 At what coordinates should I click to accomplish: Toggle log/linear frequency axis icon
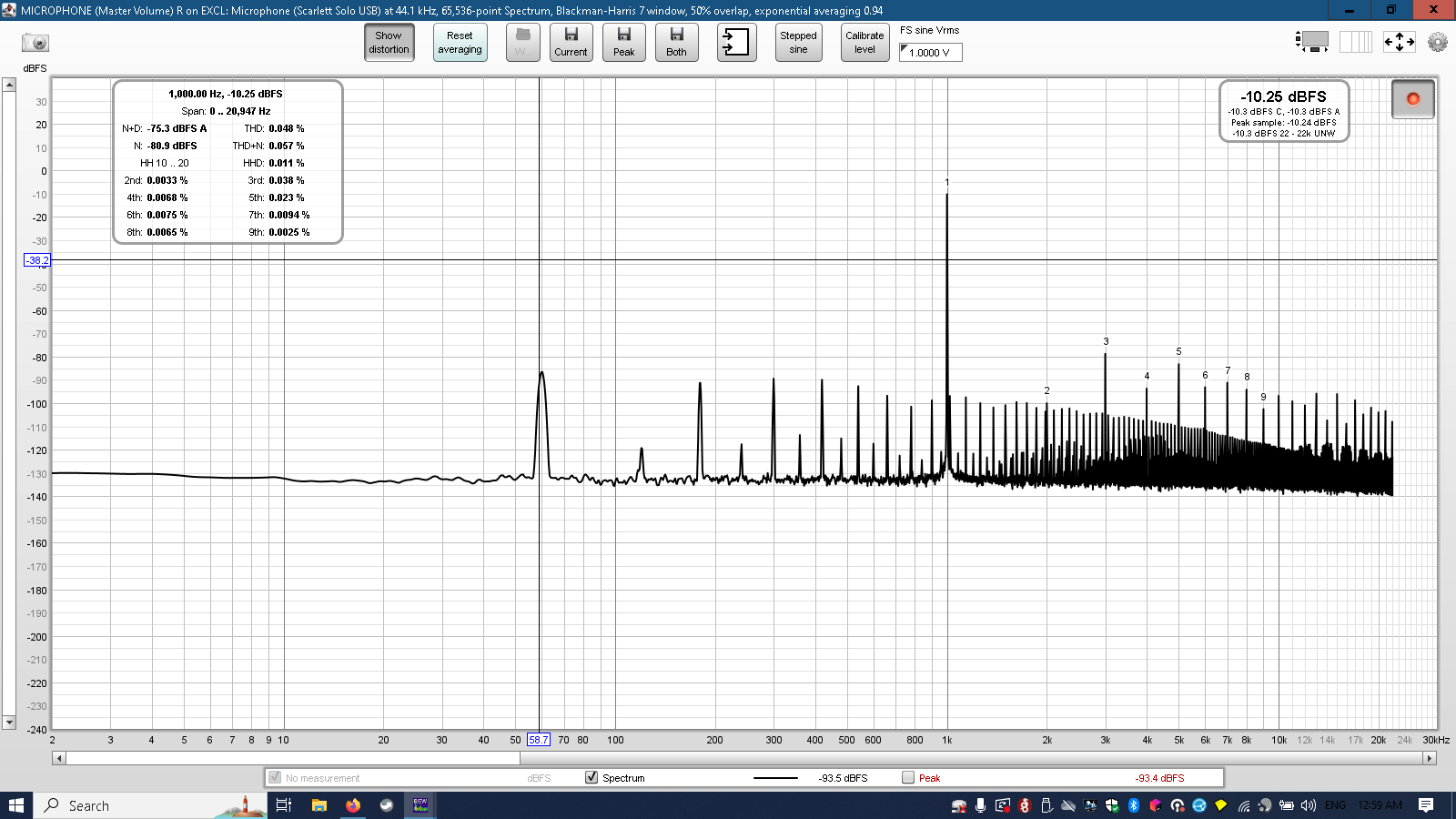pyautogui.click(x=1355, y=42)
